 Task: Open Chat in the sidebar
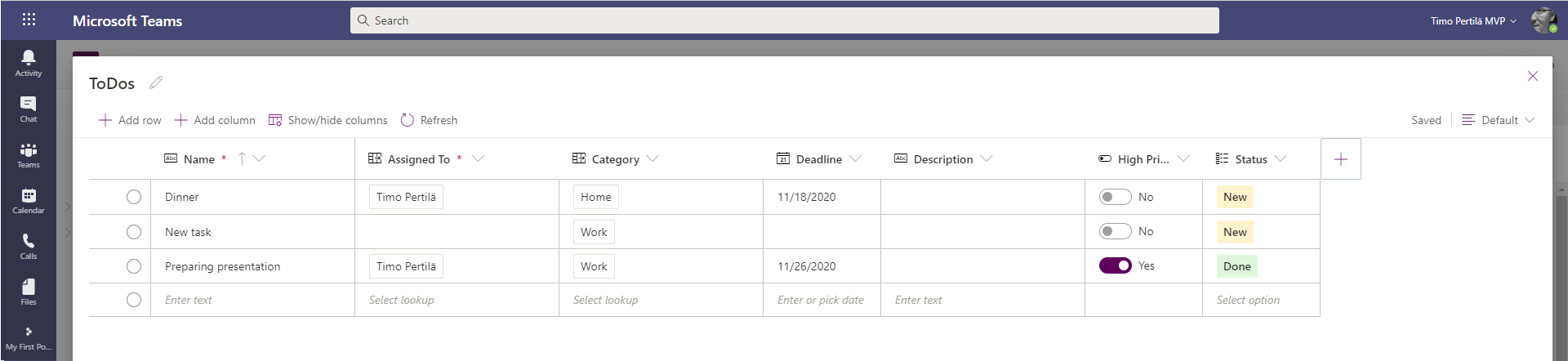pos(28,108)
